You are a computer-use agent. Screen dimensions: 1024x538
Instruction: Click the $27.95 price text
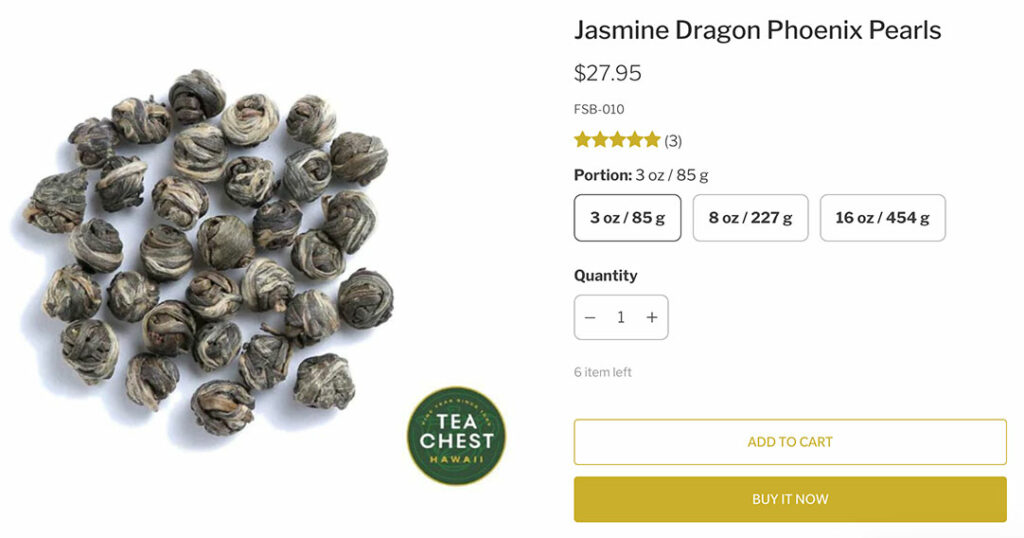(x=607, y=72)
